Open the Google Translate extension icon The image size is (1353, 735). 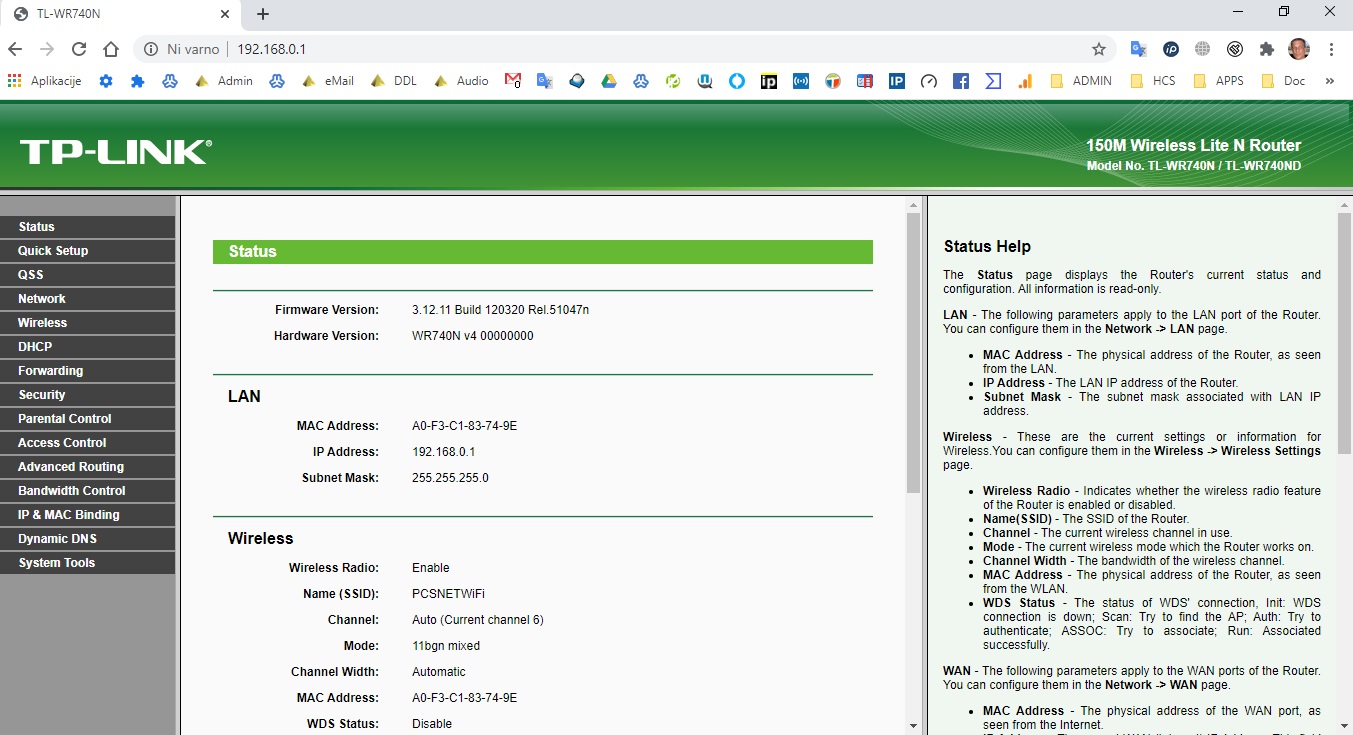click(x=1138, y=49)
